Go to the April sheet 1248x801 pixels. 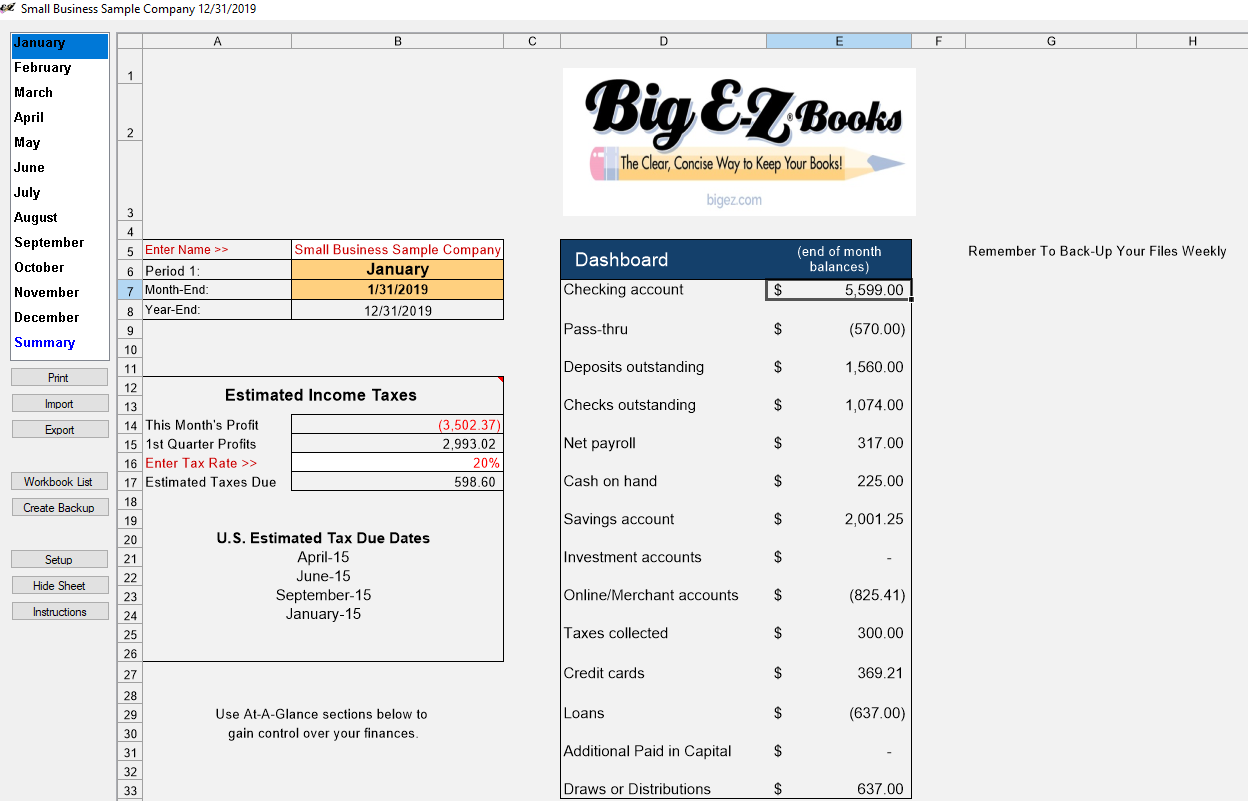point(29,117)
